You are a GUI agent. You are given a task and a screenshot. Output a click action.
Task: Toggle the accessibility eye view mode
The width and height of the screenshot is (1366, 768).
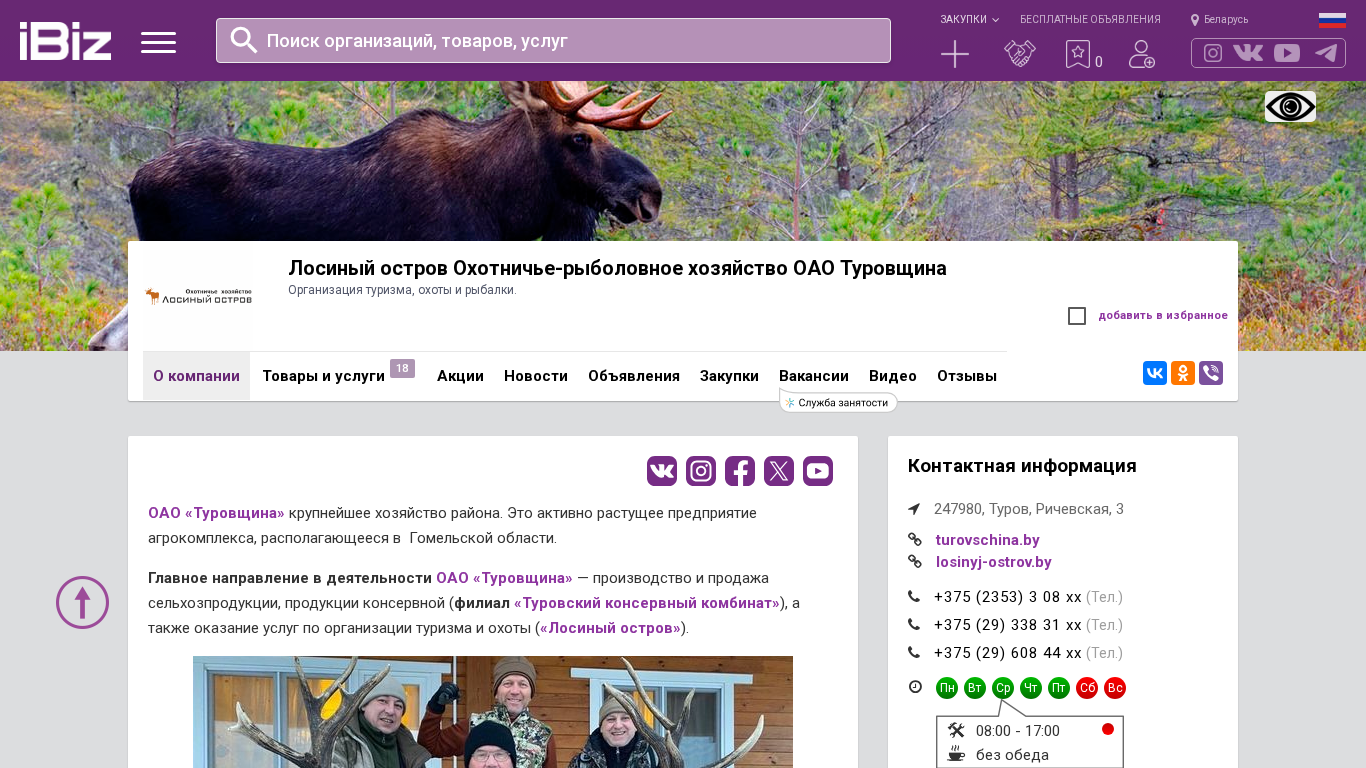click(x=1290, y=106)
